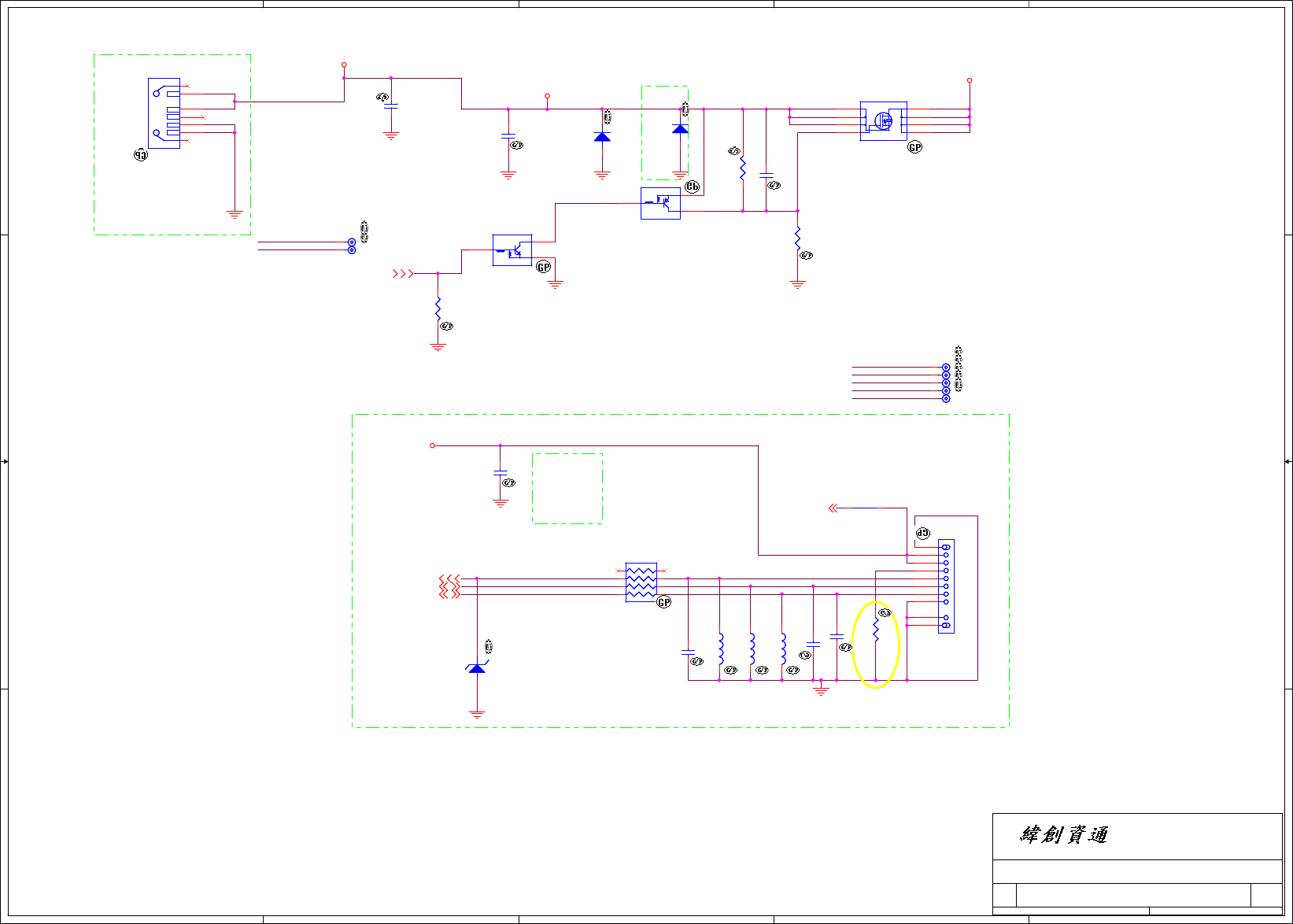Select the four red bus arrows left of the filter
The height and width of the screenshot is (924, 1293).
(x=449, y=586)
